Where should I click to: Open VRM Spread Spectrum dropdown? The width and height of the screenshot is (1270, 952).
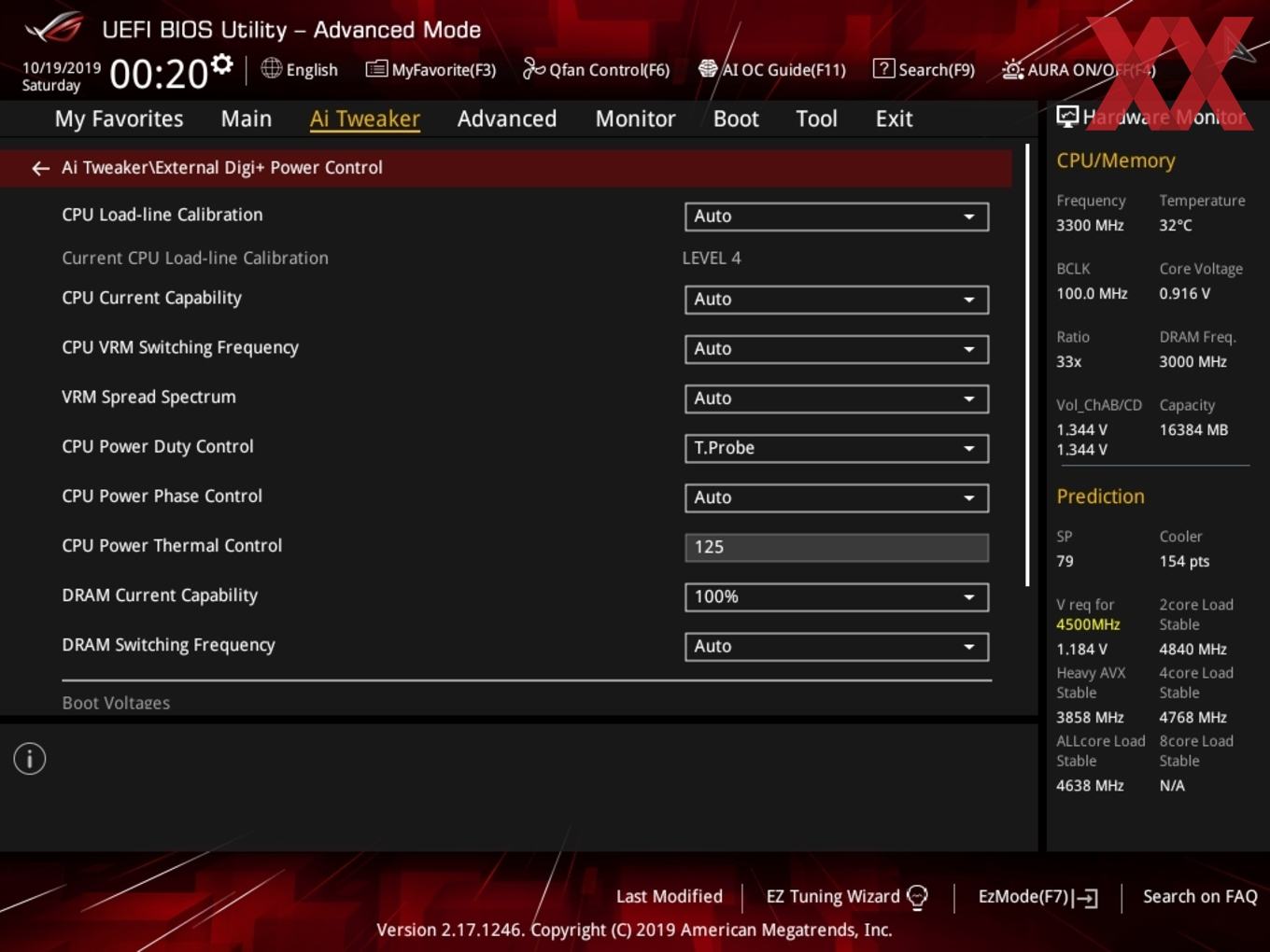pyautogui.click(x=837, y=399)
